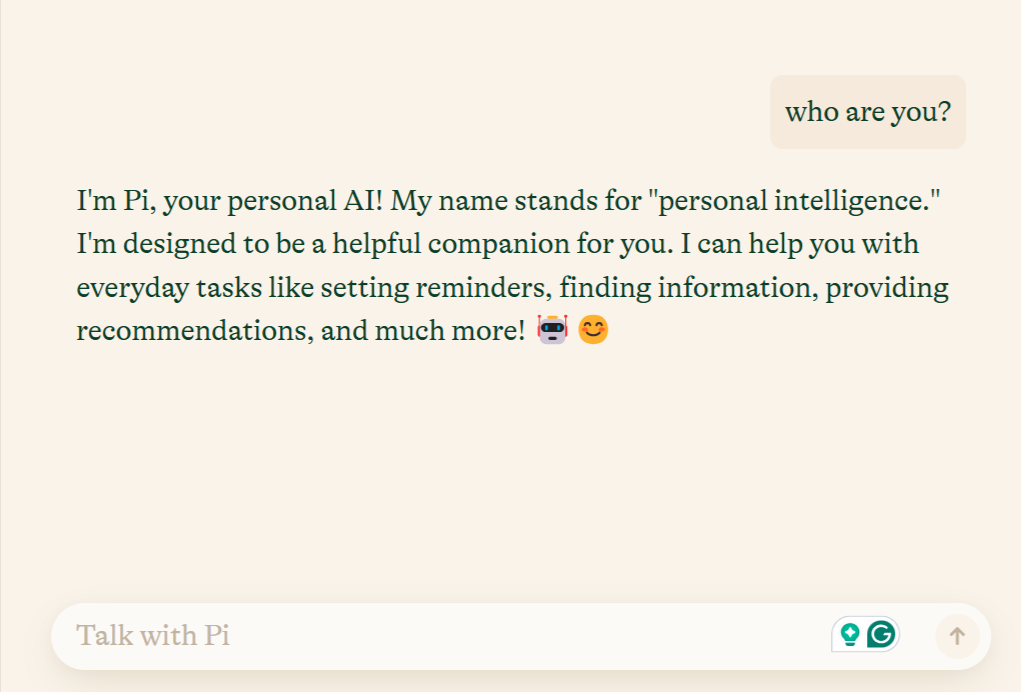Image resolution: width=1021 pixels, height=692 pixels.
Task: Open the Grammarly G icon
Action: 881,634
